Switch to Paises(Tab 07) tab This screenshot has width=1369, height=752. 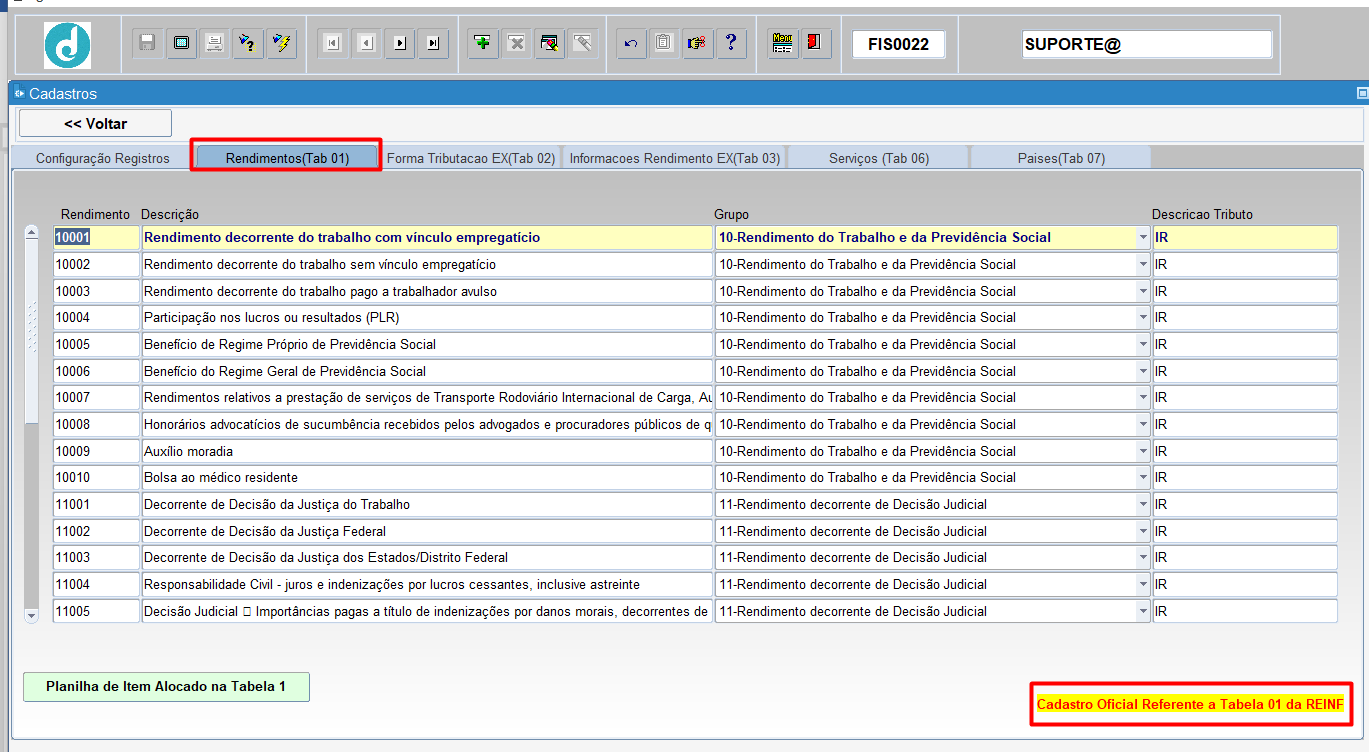(1061, 158)
